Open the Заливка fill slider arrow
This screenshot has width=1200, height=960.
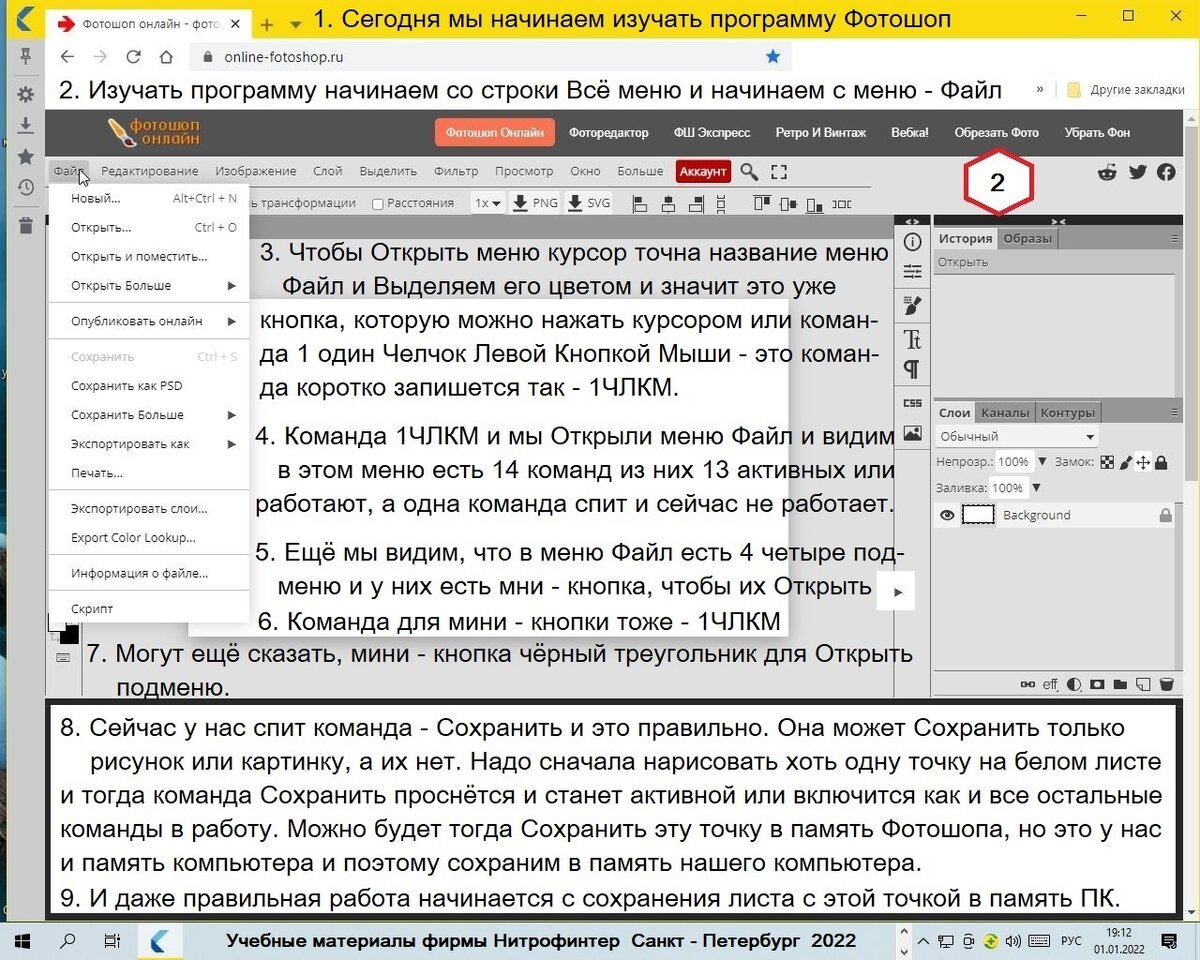pos(1036,488)
